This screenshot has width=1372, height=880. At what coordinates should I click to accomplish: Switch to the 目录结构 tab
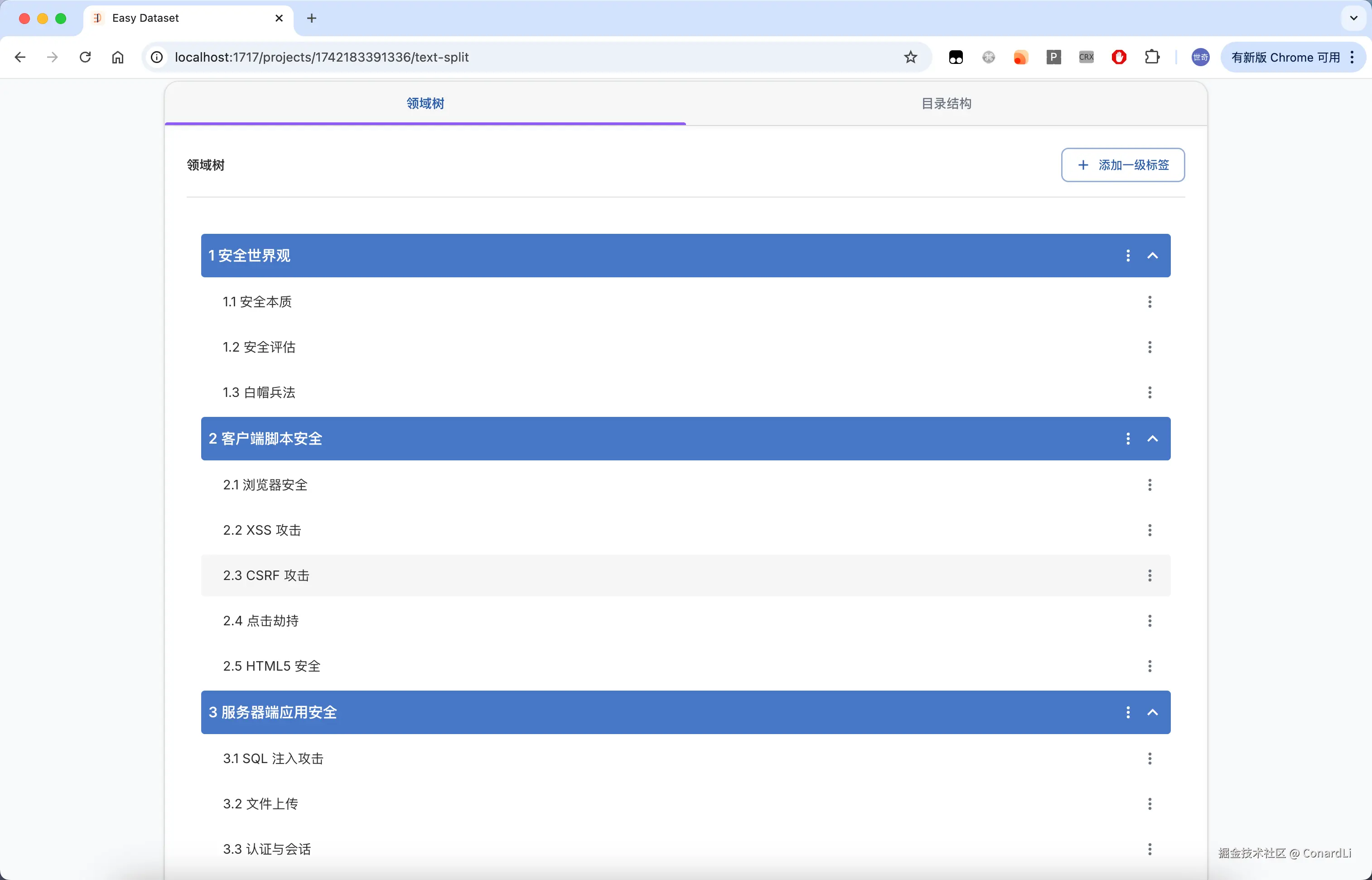pos(946,103)
